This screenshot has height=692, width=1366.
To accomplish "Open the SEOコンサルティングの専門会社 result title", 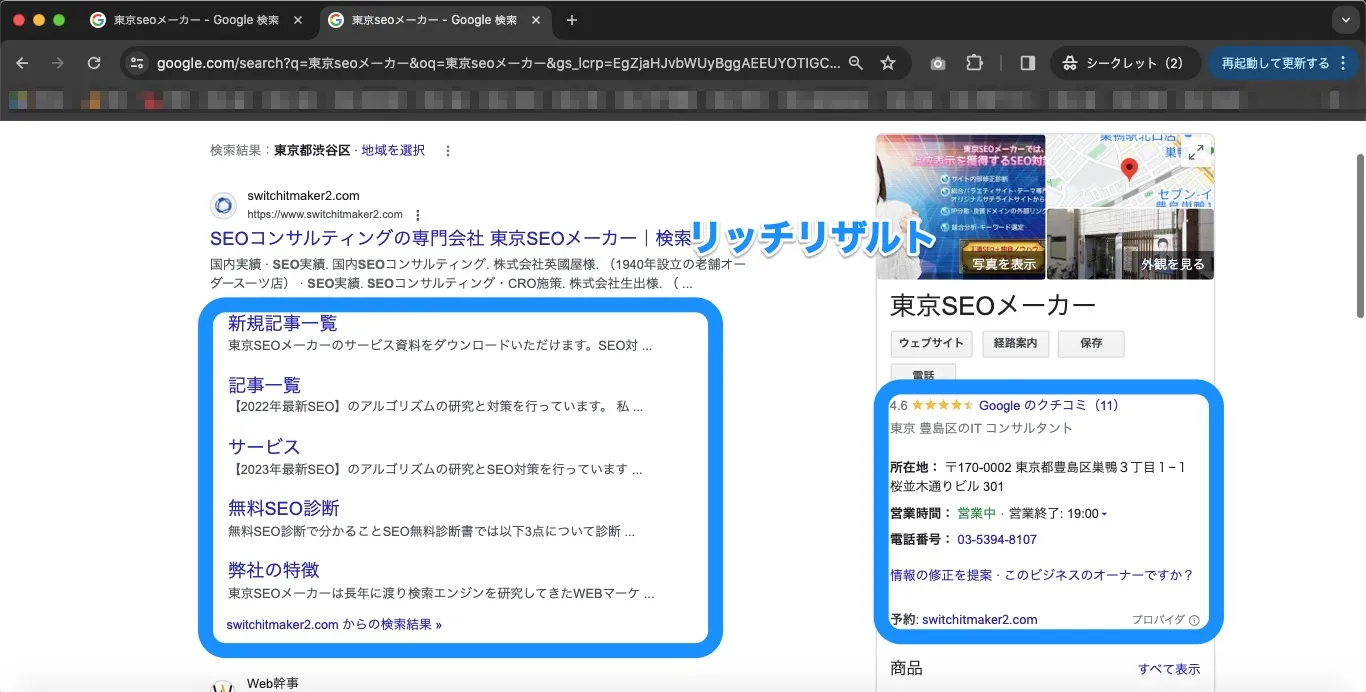I will (451, 238).
